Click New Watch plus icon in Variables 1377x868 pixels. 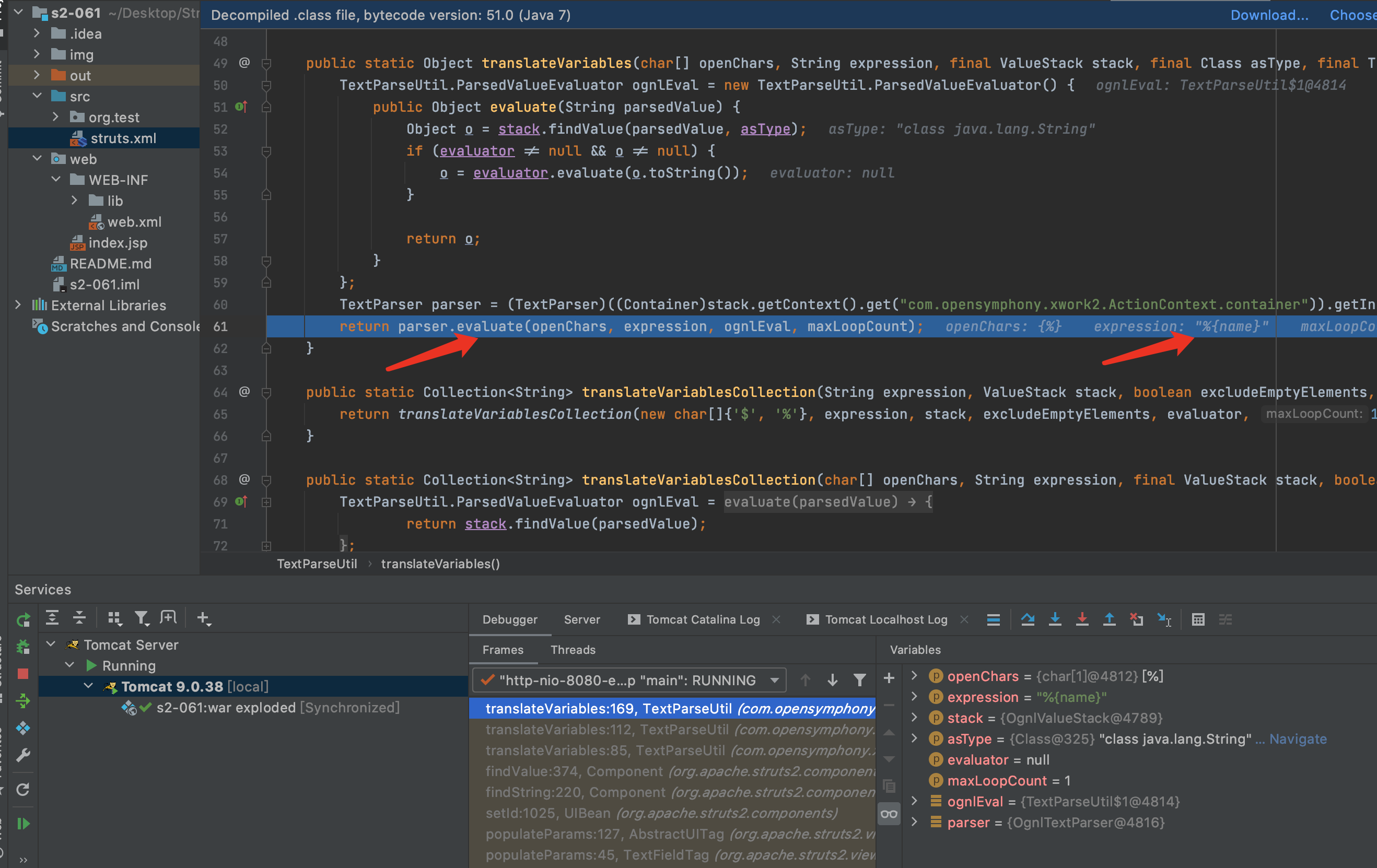click(x=889, y=678)
